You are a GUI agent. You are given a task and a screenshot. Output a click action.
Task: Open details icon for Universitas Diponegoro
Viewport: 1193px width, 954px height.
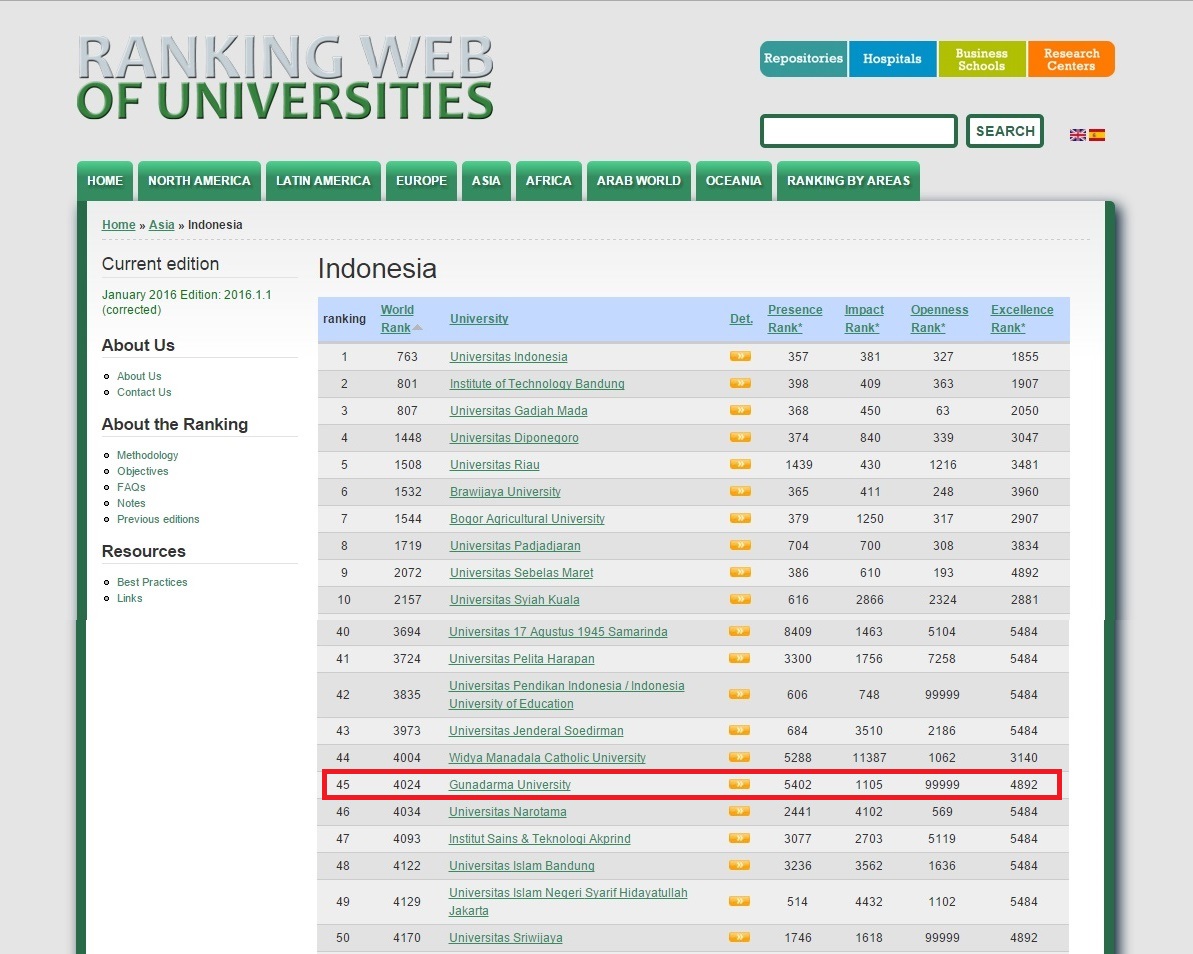740,437
